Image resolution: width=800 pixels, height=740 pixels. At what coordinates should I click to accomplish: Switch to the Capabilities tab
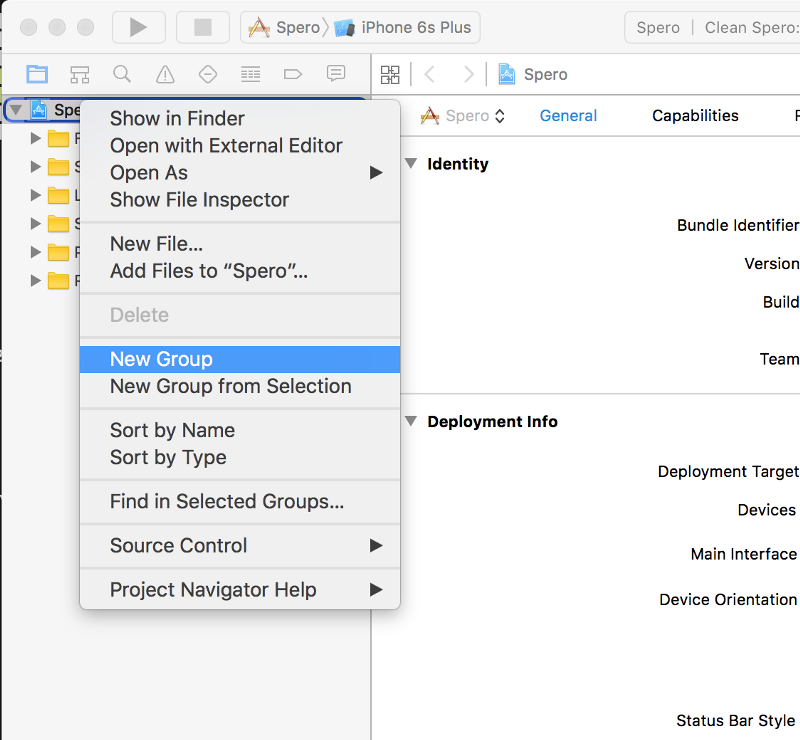695,116
